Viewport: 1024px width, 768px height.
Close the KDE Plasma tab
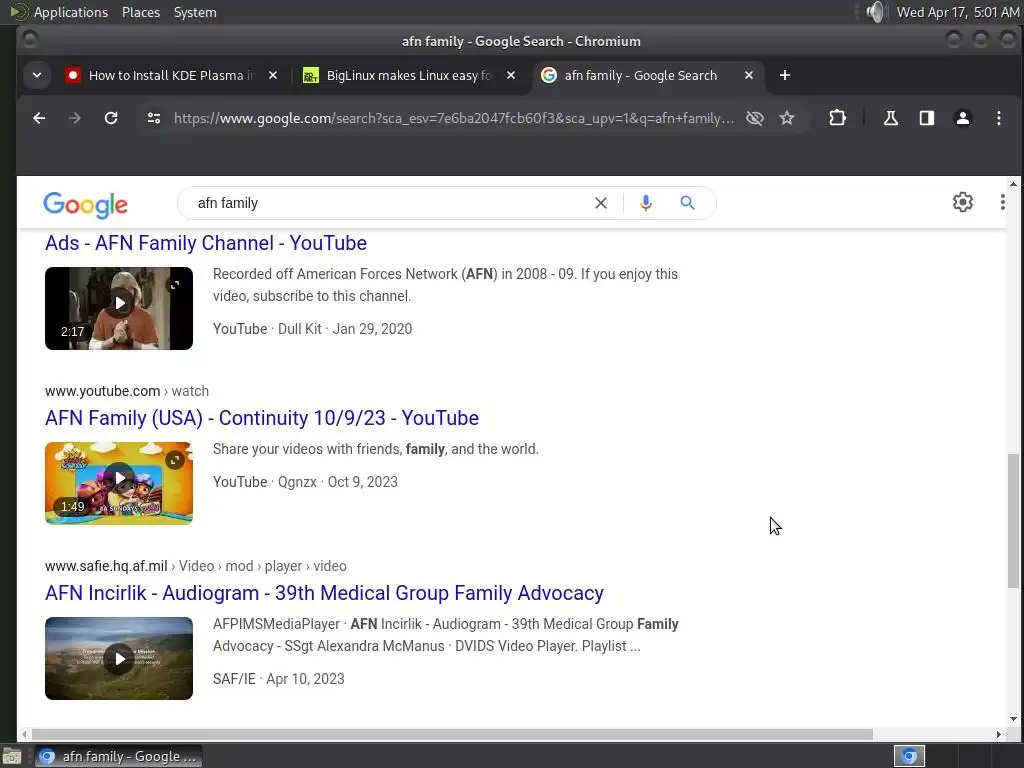tap(273, 75)
